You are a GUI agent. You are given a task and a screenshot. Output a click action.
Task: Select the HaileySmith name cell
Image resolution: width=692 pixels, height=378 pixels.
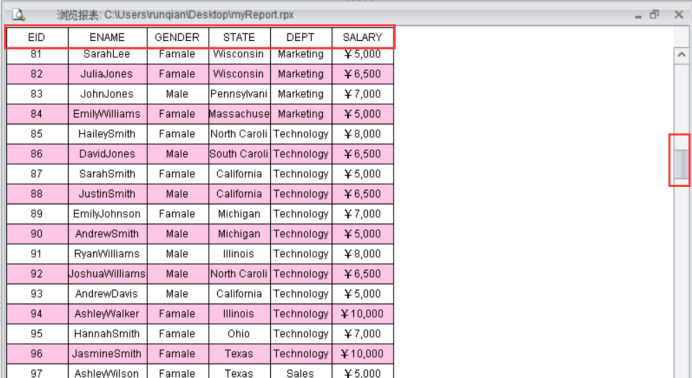pos(108,134)
